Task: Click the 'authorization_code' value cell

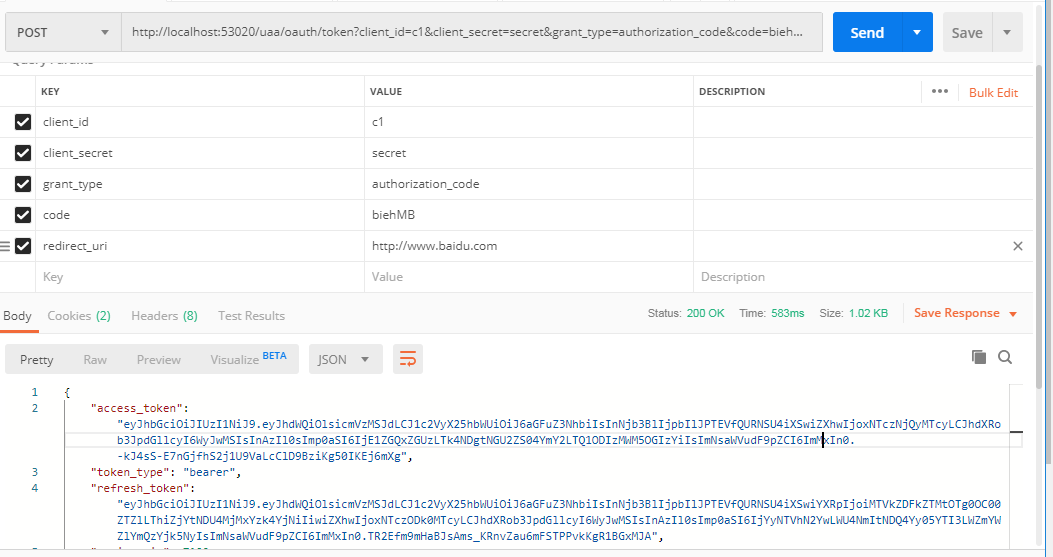Action: pyautogui.click(x=529, y=183)
